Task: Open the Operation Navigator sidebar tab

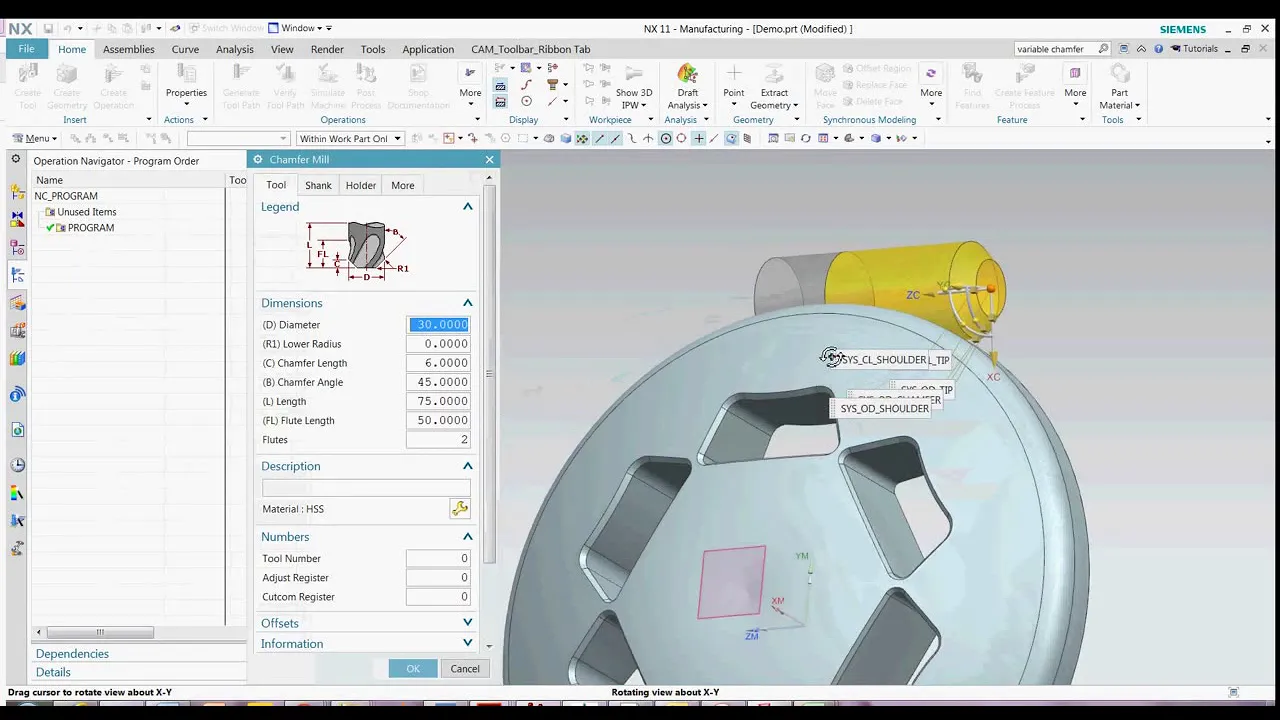Action: tap(17, 276)
